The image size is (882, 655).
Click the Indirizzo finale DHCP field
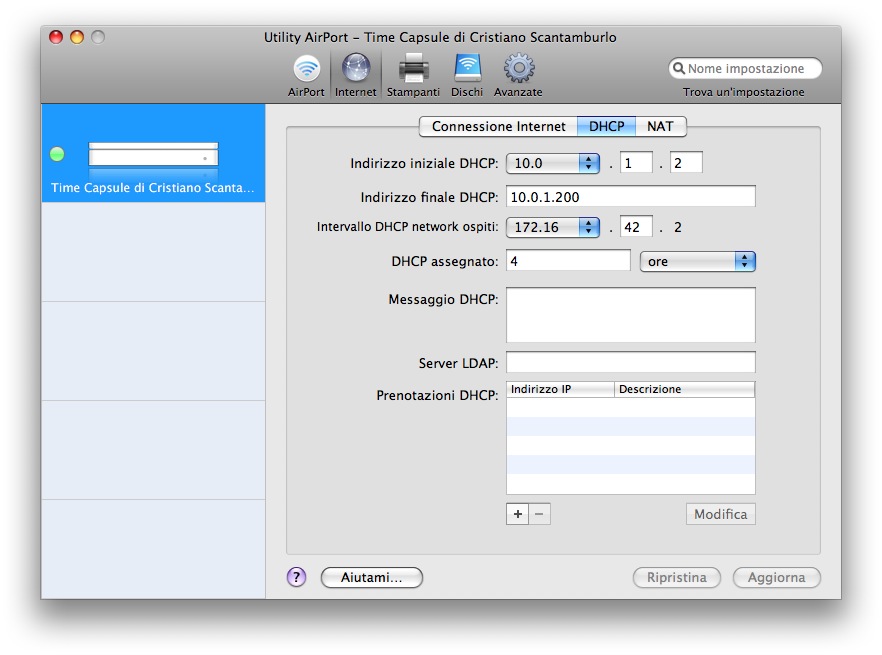point(631,197)
